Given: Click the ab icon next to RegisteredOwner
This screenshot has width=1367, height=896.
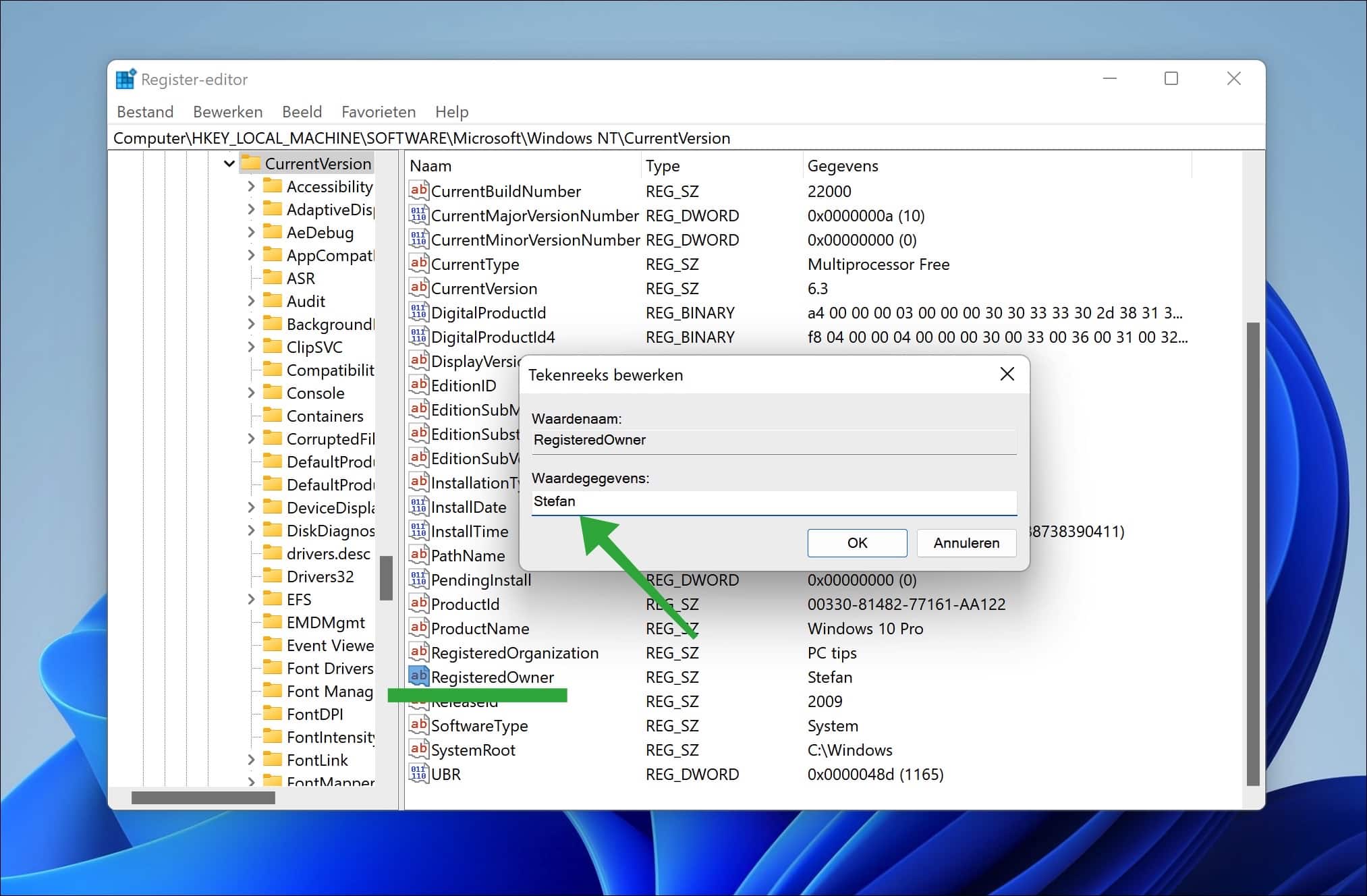Looking at the screenshot, I should click(418, 677).
